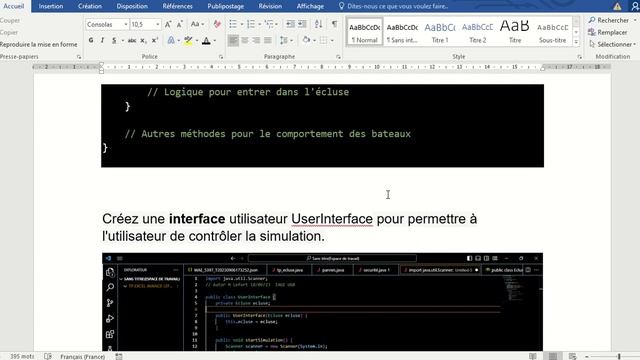Apply Sous-titre style
The width and height of the screenshot is (640, 360).
coord(552,32)
